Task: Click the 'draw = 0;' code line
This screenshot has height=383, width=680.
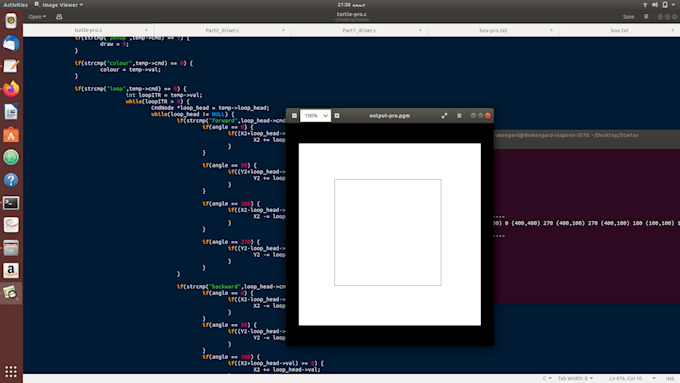Action: [x=114, y=44]
